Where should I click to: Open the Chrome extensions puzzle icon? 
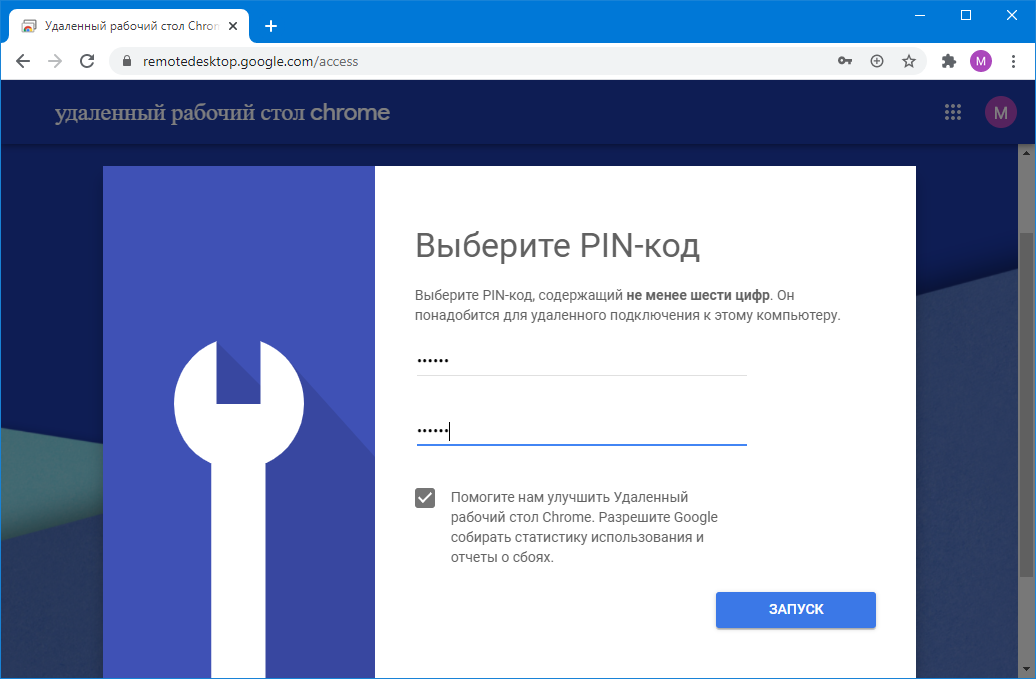pyautogui.click(x=949, y=61)
